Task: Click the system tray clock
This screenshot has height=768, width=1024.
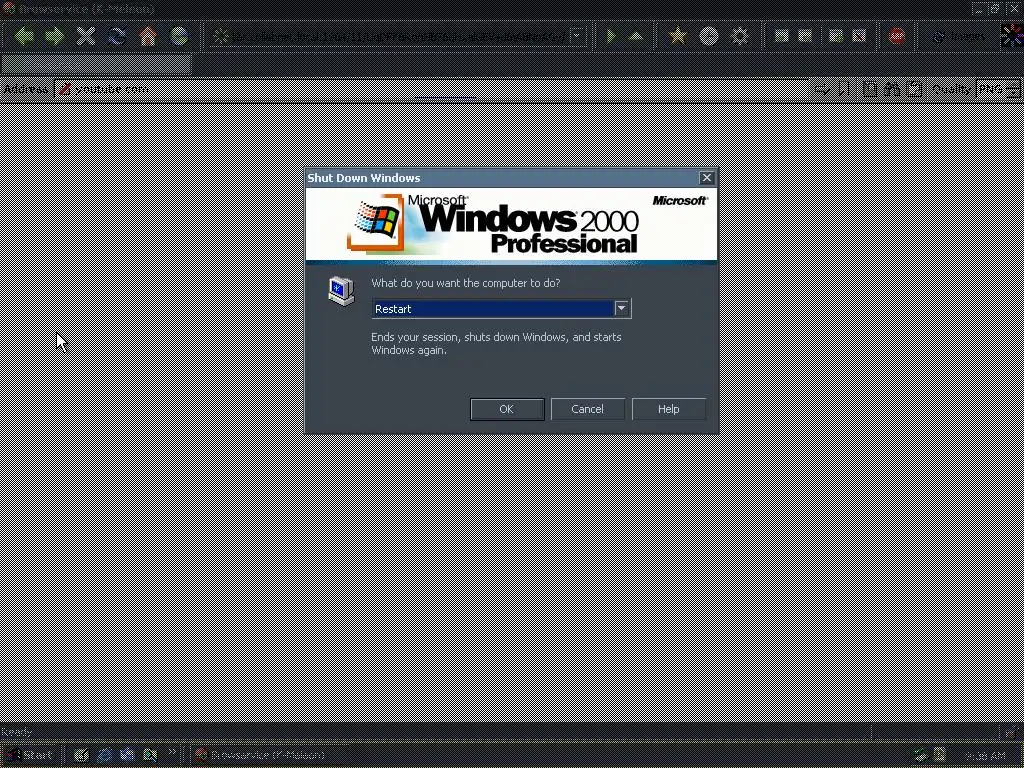Action: (x=985, y=756)
